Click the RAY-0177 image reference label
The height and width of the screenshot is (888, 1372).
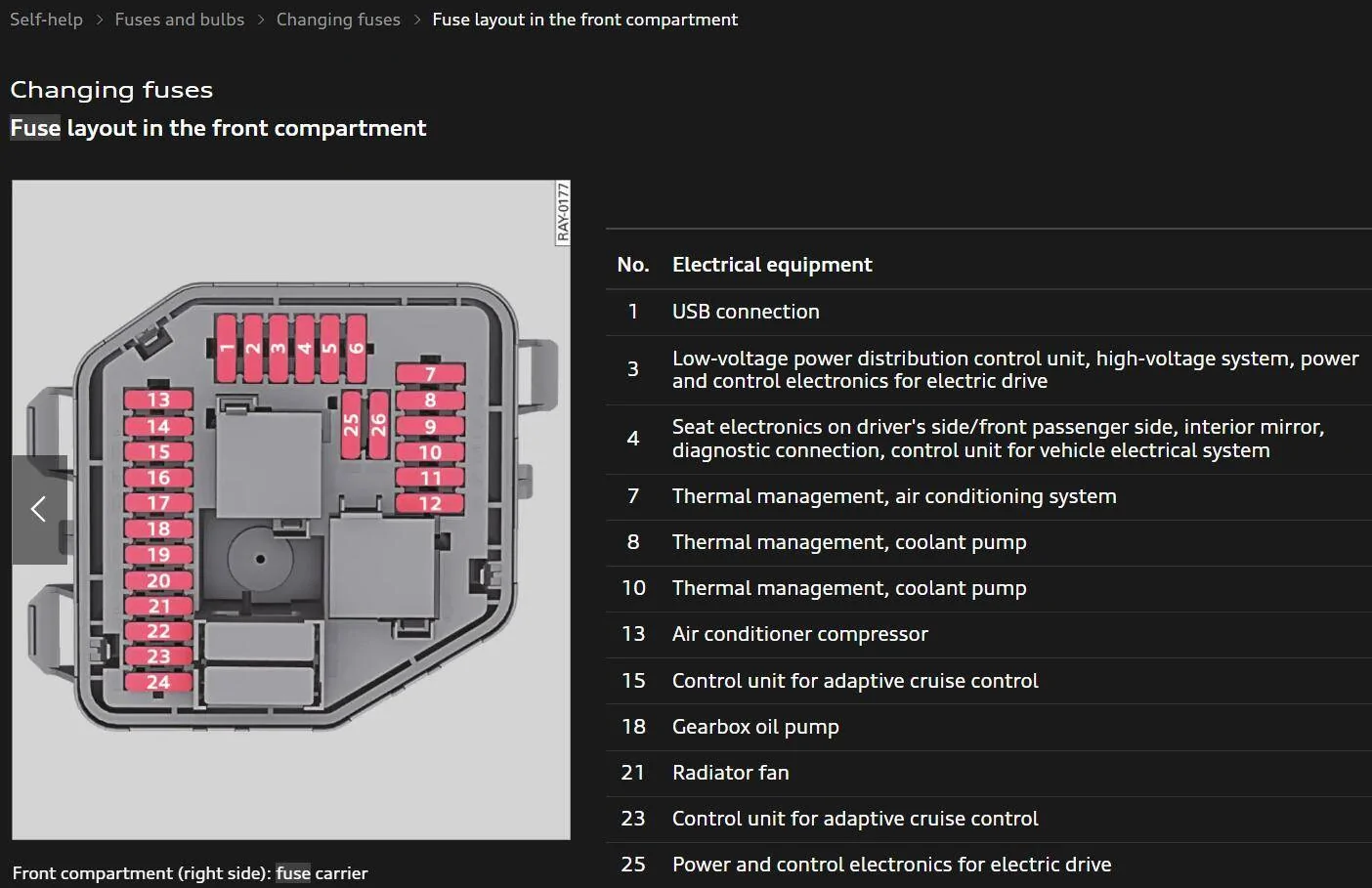click(563, 212)
